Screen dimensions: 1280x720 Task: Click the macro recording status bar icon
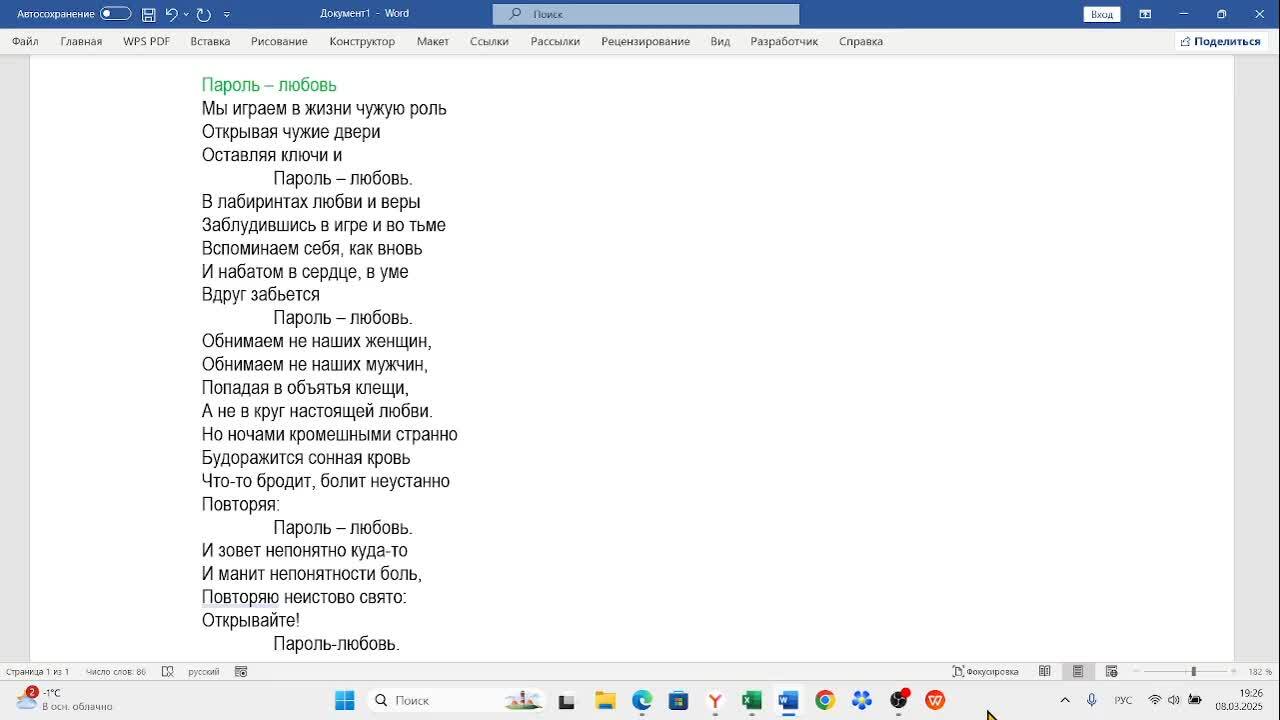(x=241, y=671)
